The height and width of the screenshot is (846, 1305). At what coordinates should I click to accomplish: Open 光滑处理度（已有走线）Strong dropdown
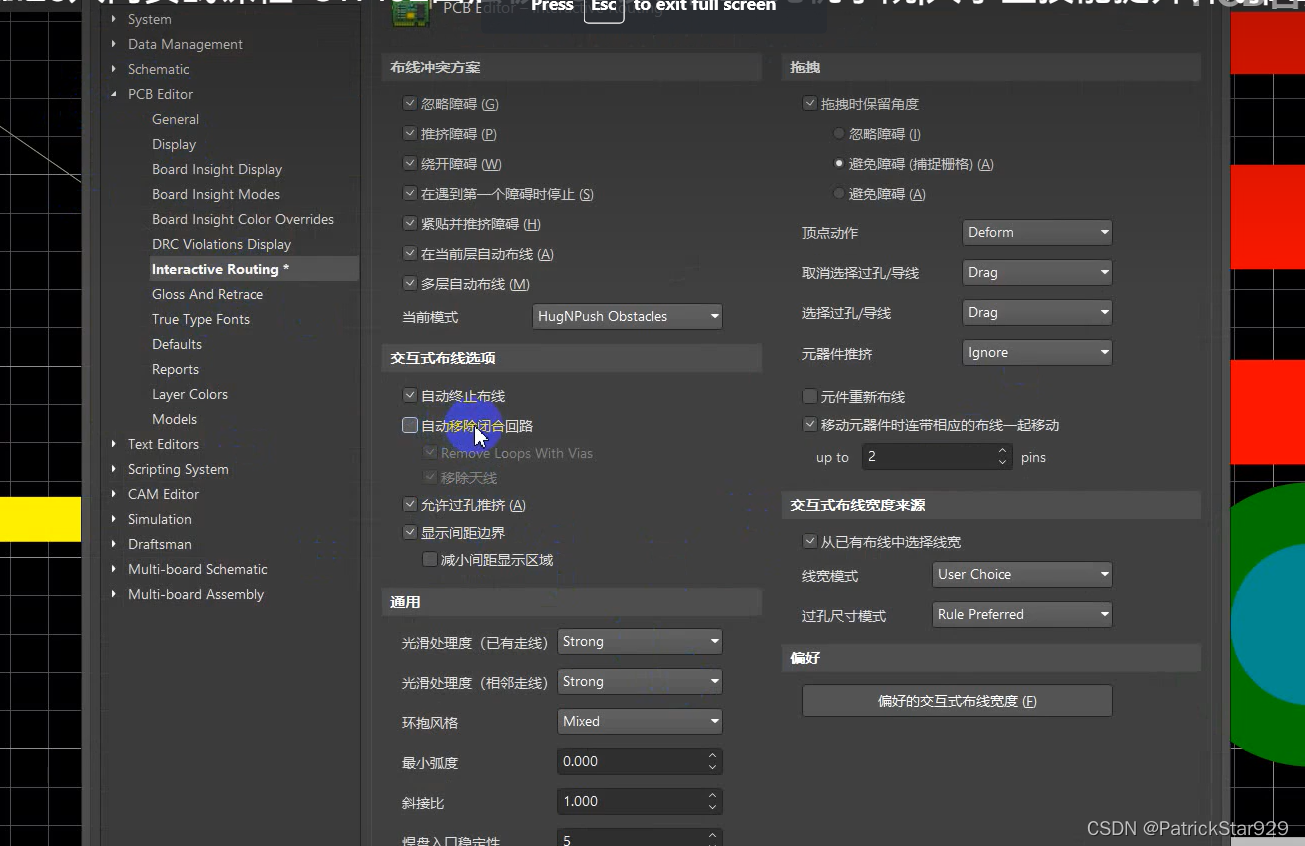point(639,641)
